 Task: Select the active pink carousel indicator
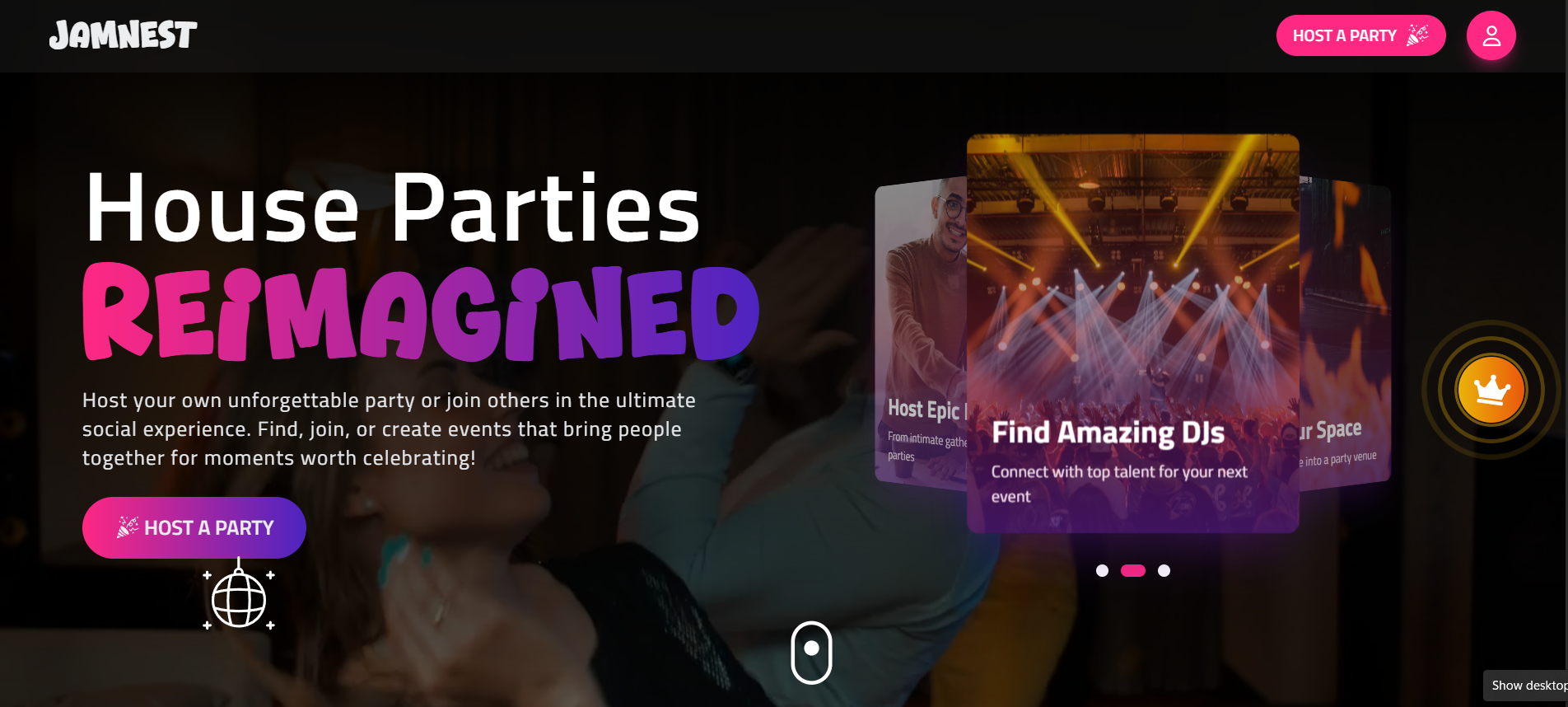(x=1133, y=570)
